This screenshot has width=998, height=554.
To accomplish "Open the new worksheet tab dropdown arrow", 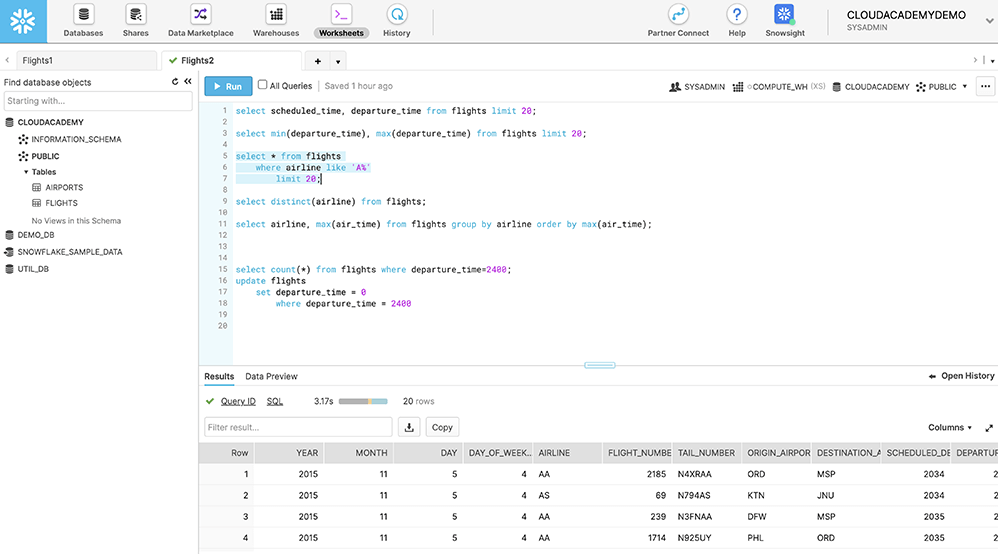I will (338, 61).
